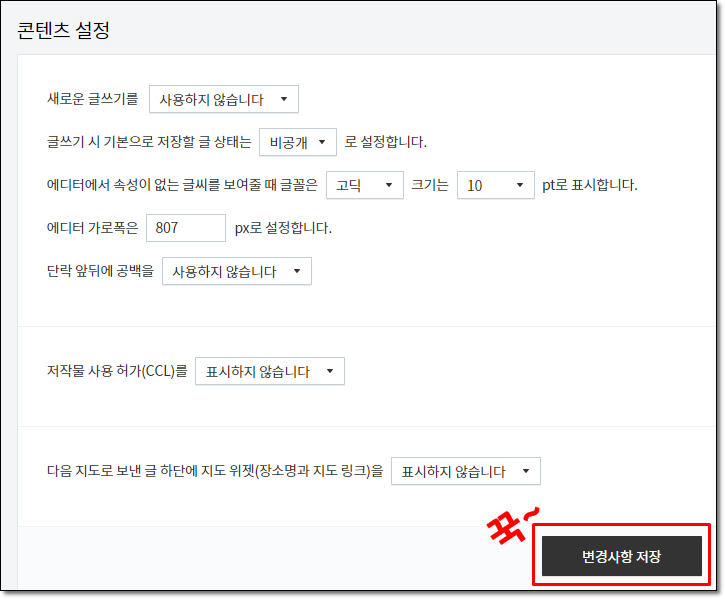Click the pt로 표시합니다. text
This screenshot has width=725, height=599.
point(590,185)
